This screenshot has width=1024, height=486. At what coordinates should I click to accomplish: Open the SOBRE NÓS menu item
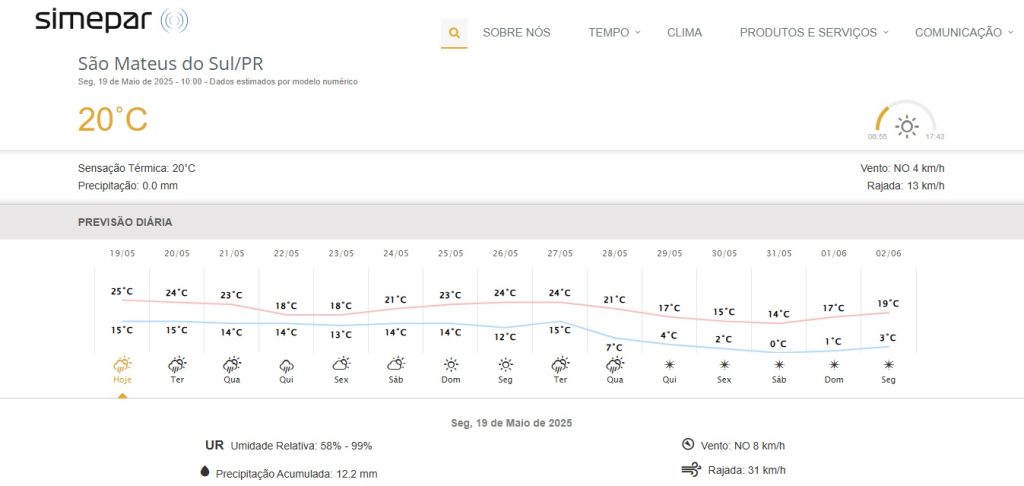click(x=517, y=33)
